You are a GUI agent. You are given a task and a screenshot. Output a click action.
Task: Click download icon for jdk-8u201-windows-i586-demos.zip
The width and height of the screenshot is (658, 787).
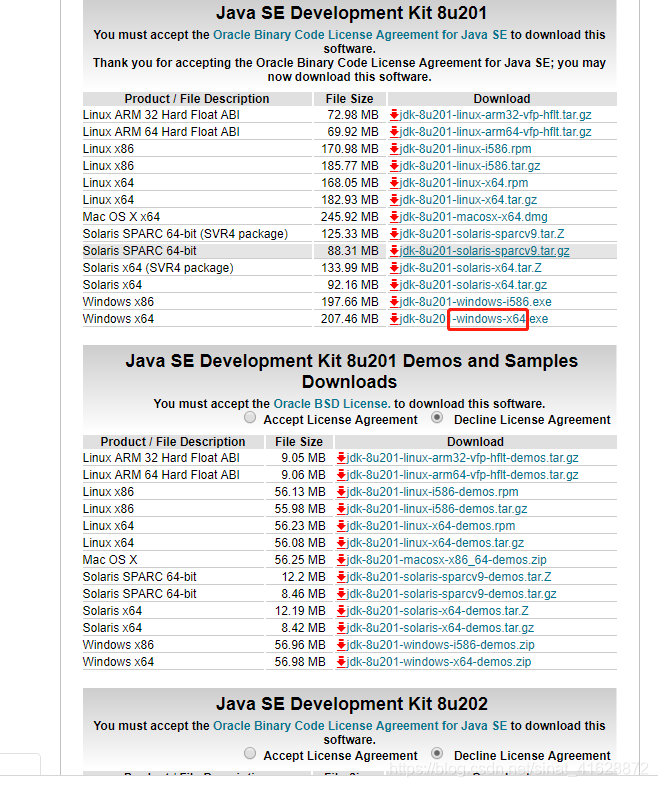pyautogui.click(x=341, y=645)
